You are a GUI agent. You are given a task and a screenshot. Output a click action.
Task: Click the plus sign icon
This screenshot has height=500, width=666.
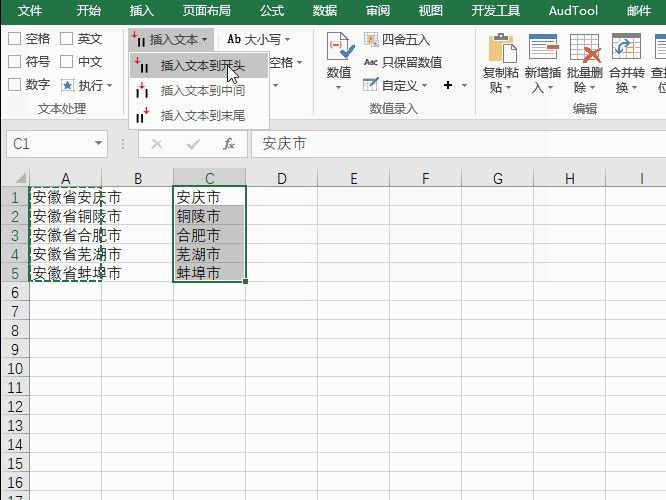pos(448,85)
